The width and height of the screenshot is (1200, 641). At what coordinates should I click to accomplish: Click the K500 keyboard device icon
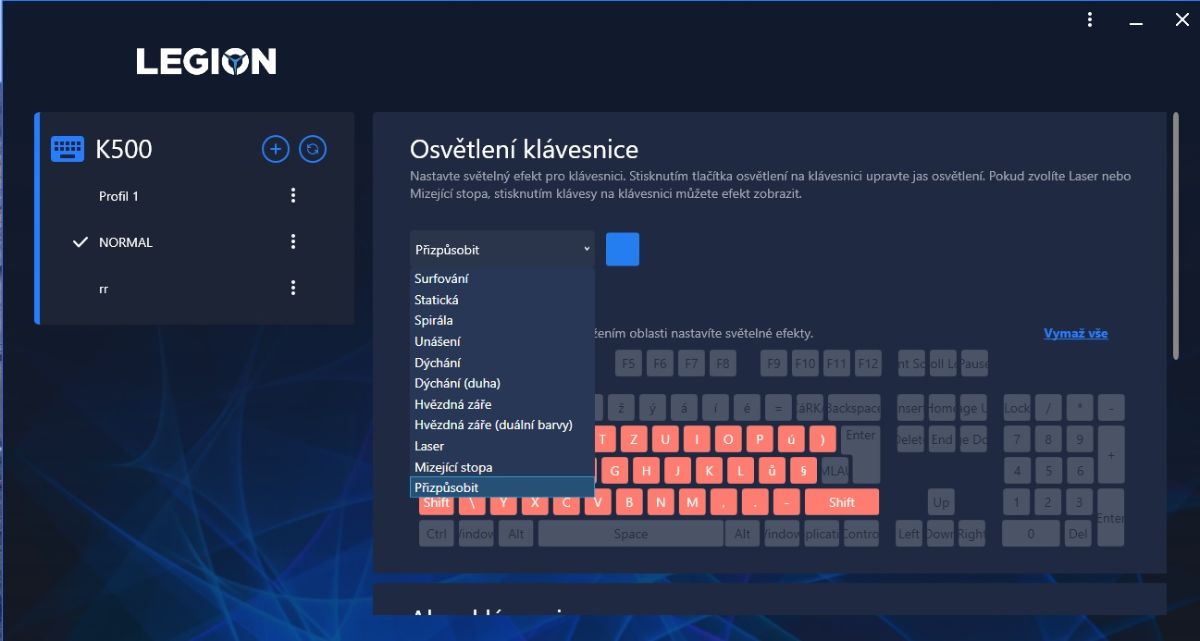pos(68,150)
